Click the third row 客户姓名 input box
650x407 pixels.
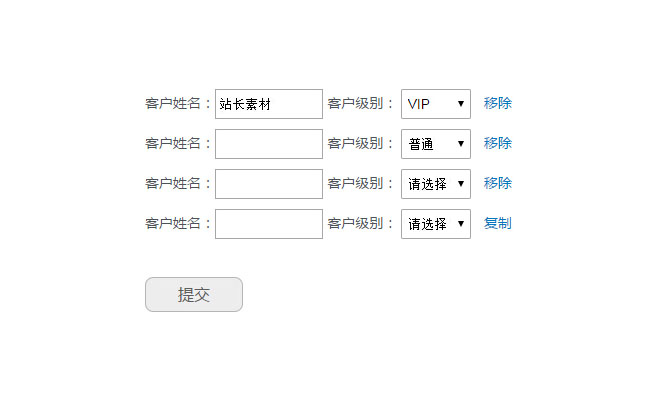coord(268,184)
